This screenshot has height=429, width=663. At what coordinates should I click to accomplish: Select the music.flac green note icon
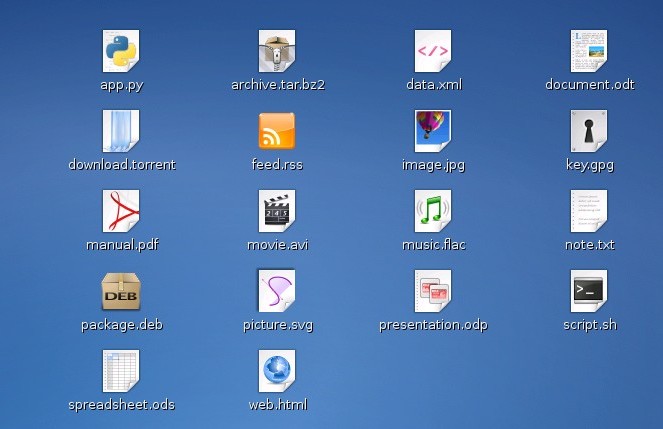(433, 210)
